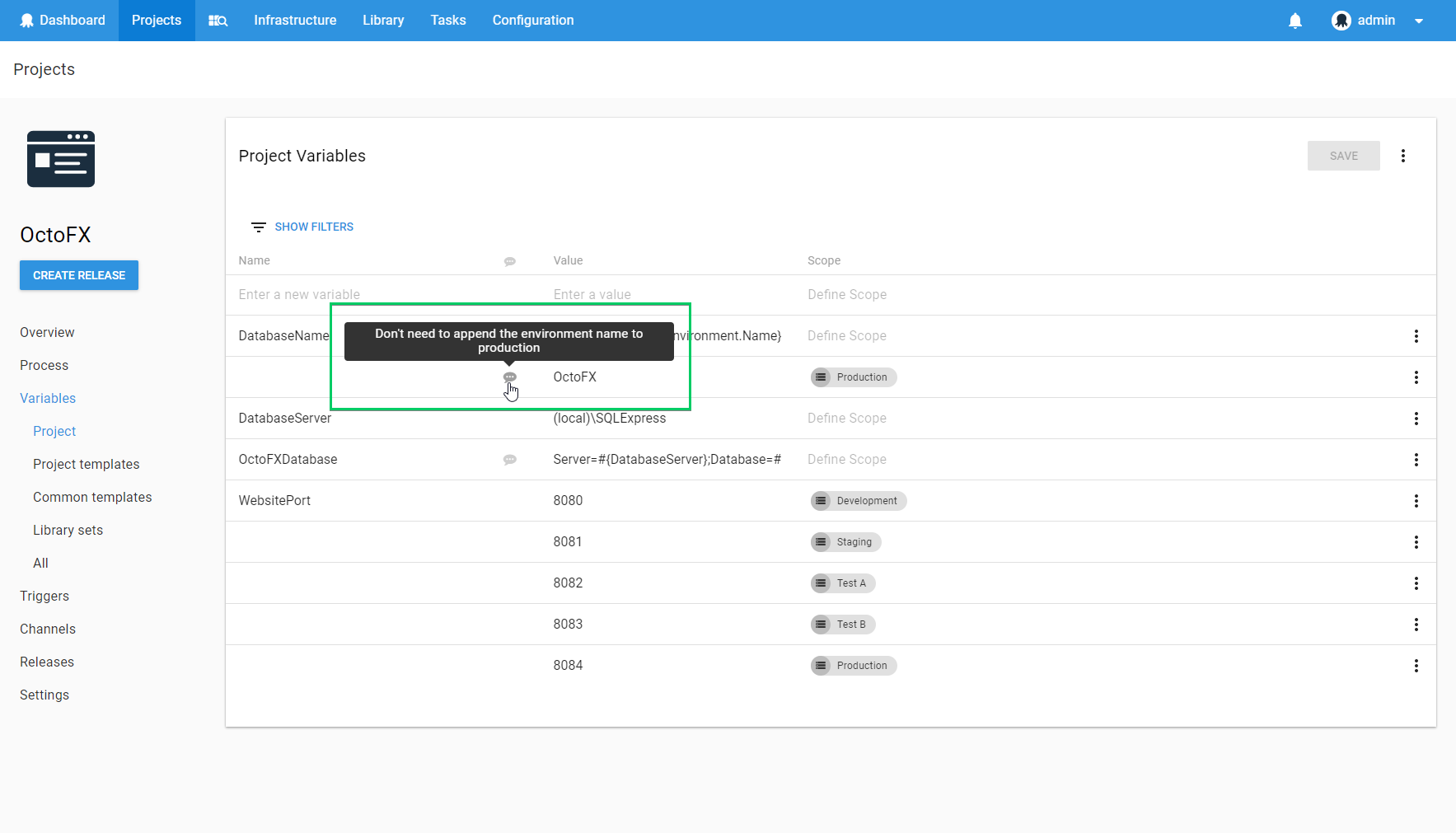Click the comment icon on the OctoFXDatabase row

click(510, 460)
